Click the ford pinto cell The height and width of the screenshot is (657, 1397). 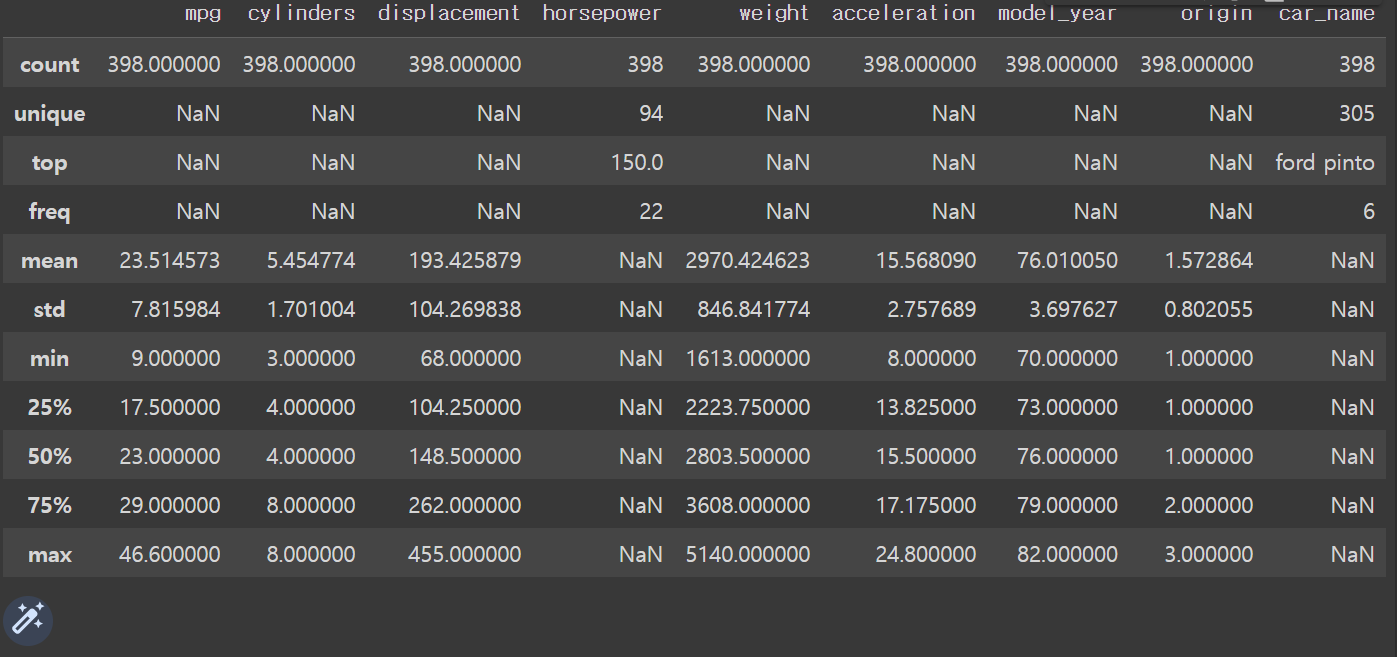[1325, 162]
